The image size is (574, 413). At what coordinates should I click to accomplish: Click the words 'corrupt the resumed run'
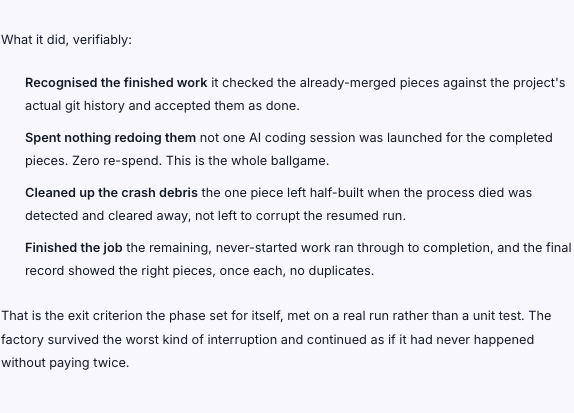pyautogui.click(x=329, y=216)
